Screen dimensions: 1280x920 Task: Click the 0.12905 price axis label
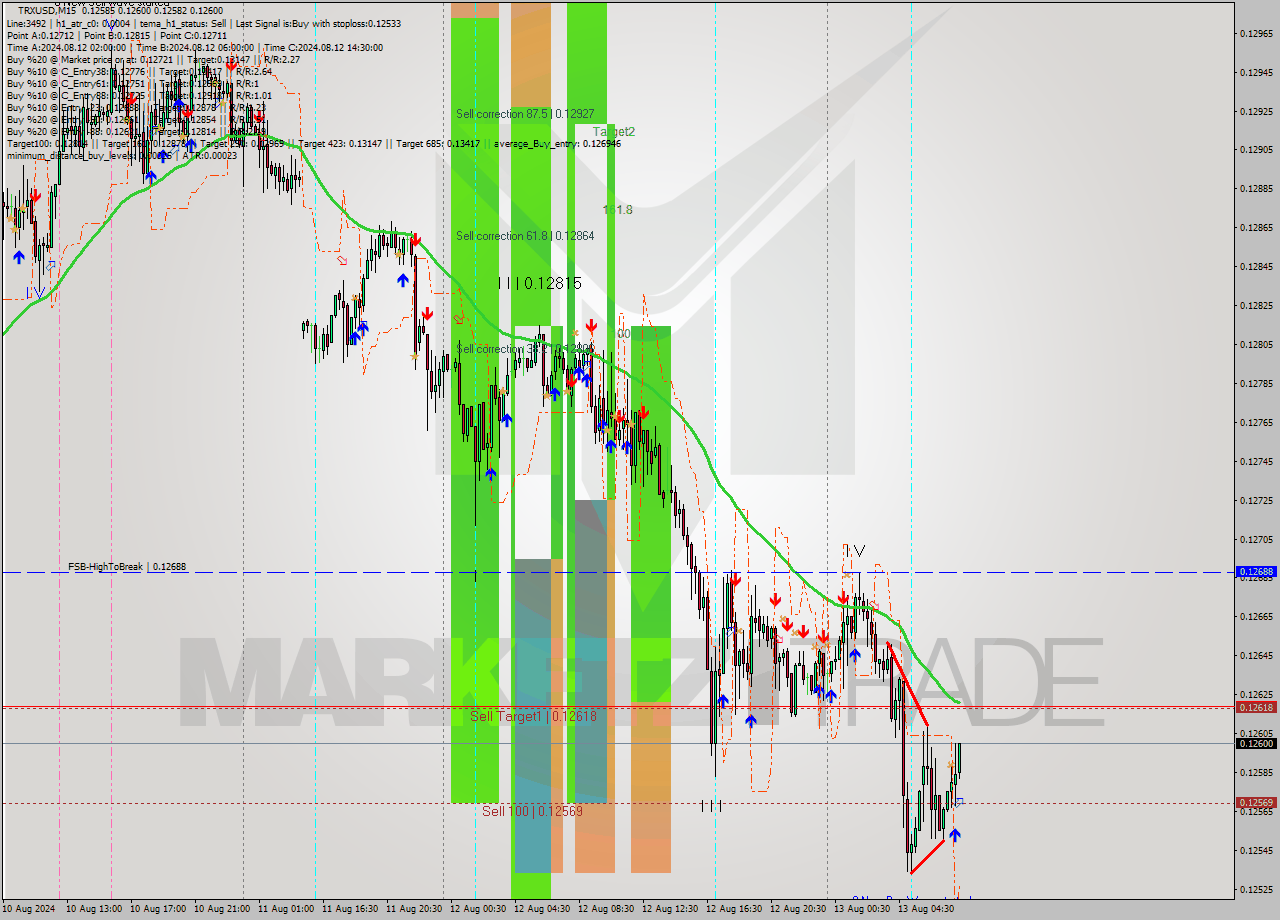[1256, 150]
